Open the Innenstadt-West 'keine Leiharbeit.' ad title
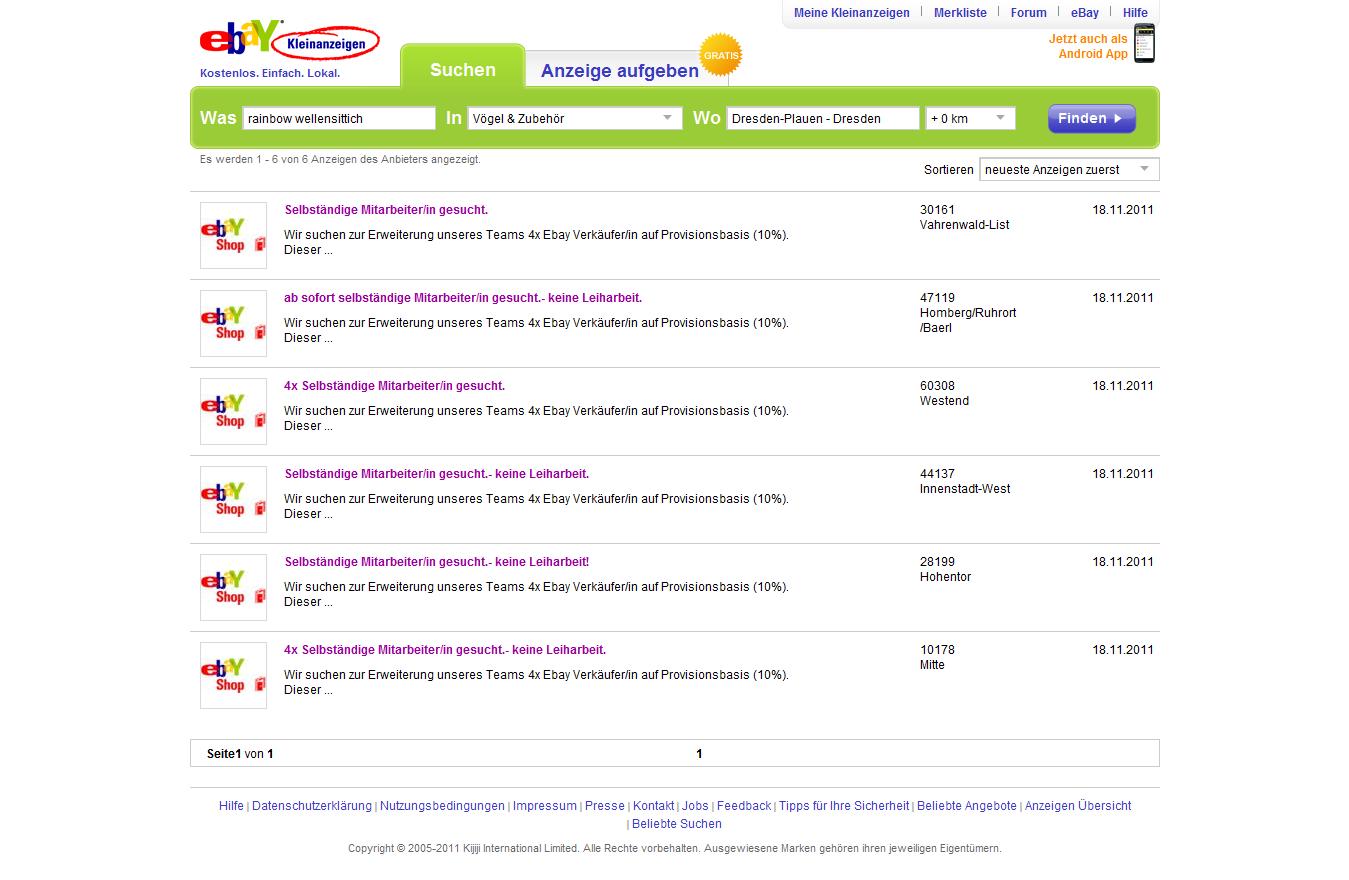This screenshot has height=880, width=1349. pos(437,474)
